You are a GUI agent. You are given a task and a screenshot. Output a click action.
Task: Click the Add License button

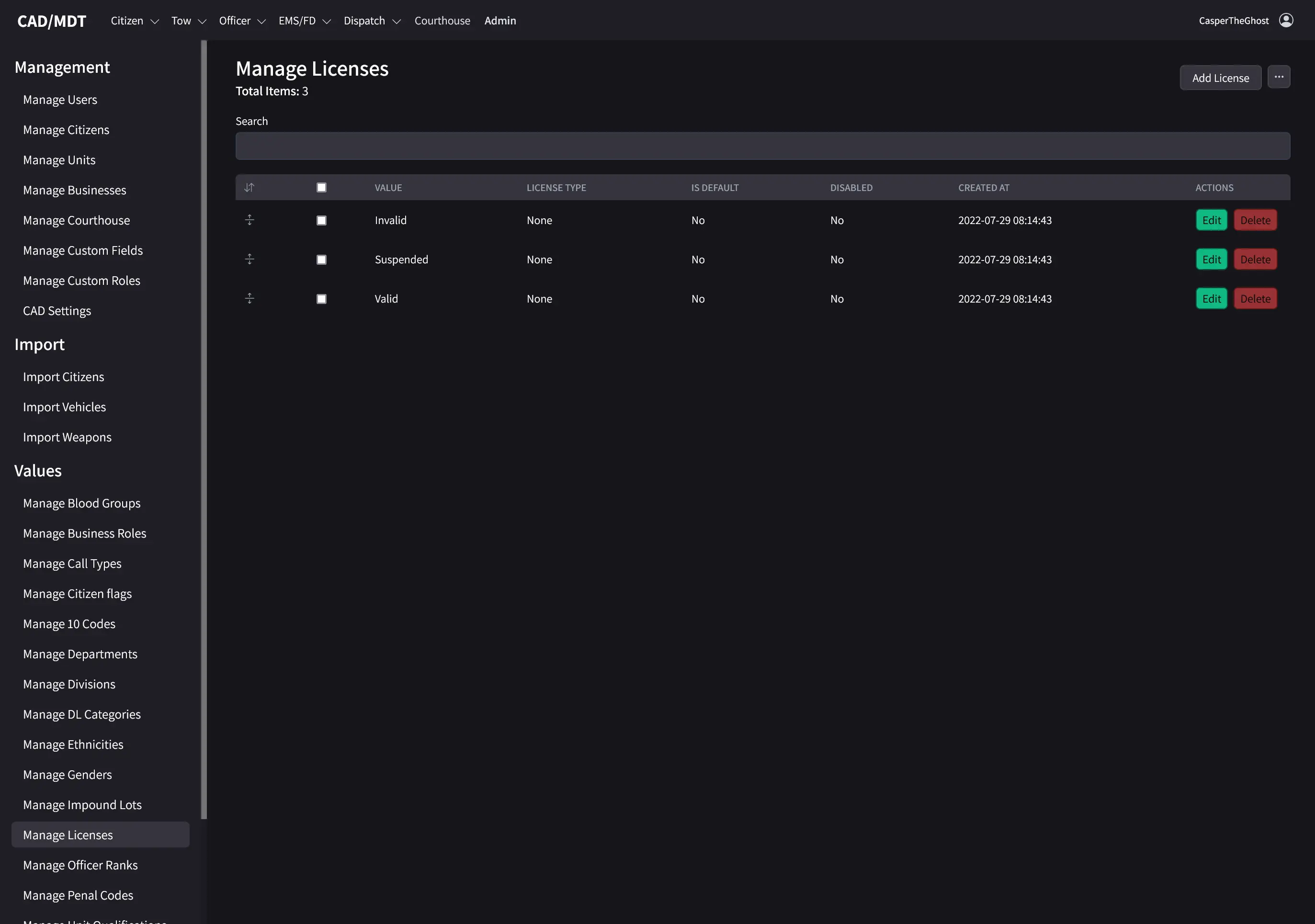pyautogui.click(x=1221, y=77)
